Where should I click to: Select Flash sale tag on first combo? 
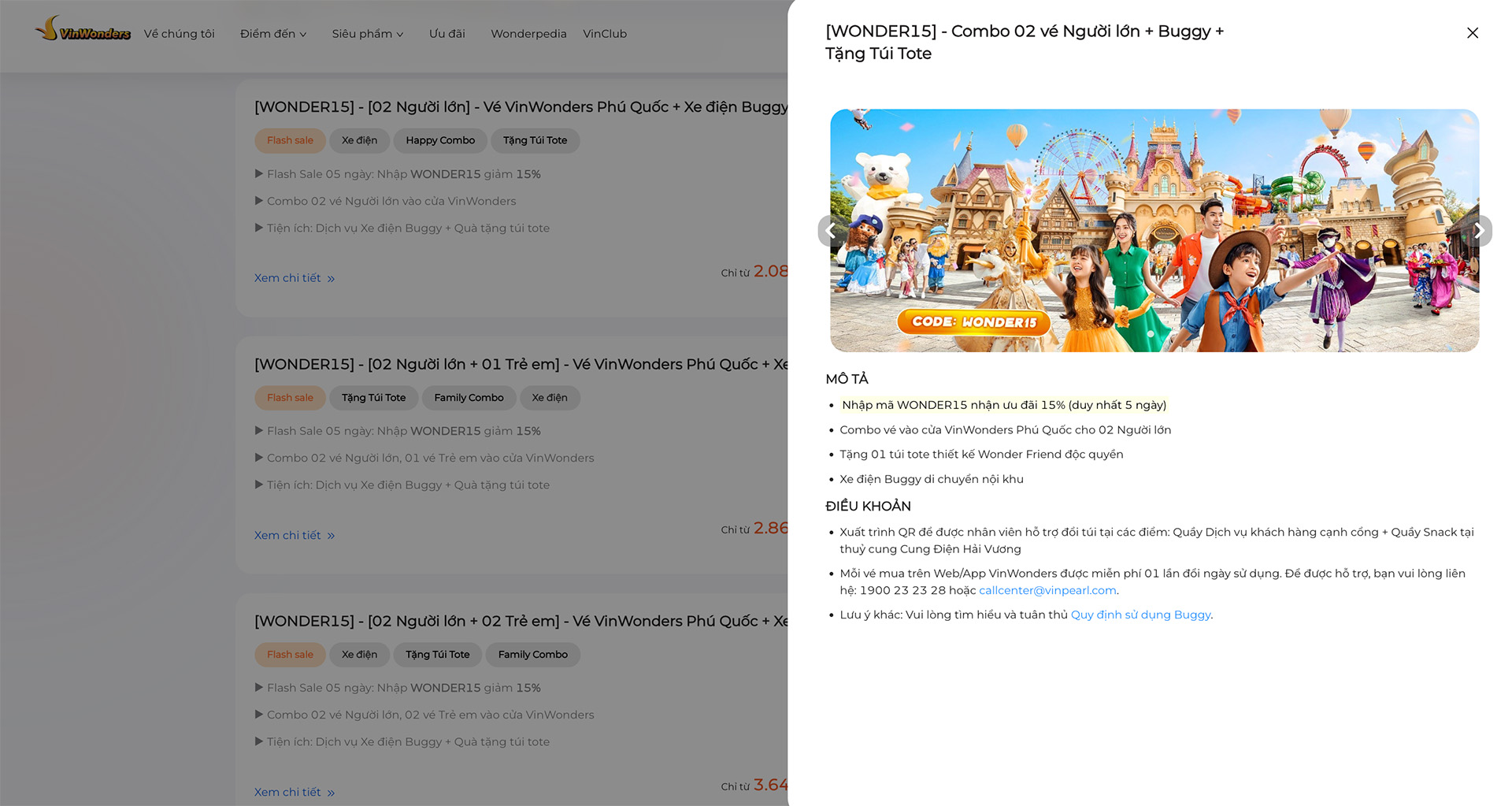pos(290,140)
